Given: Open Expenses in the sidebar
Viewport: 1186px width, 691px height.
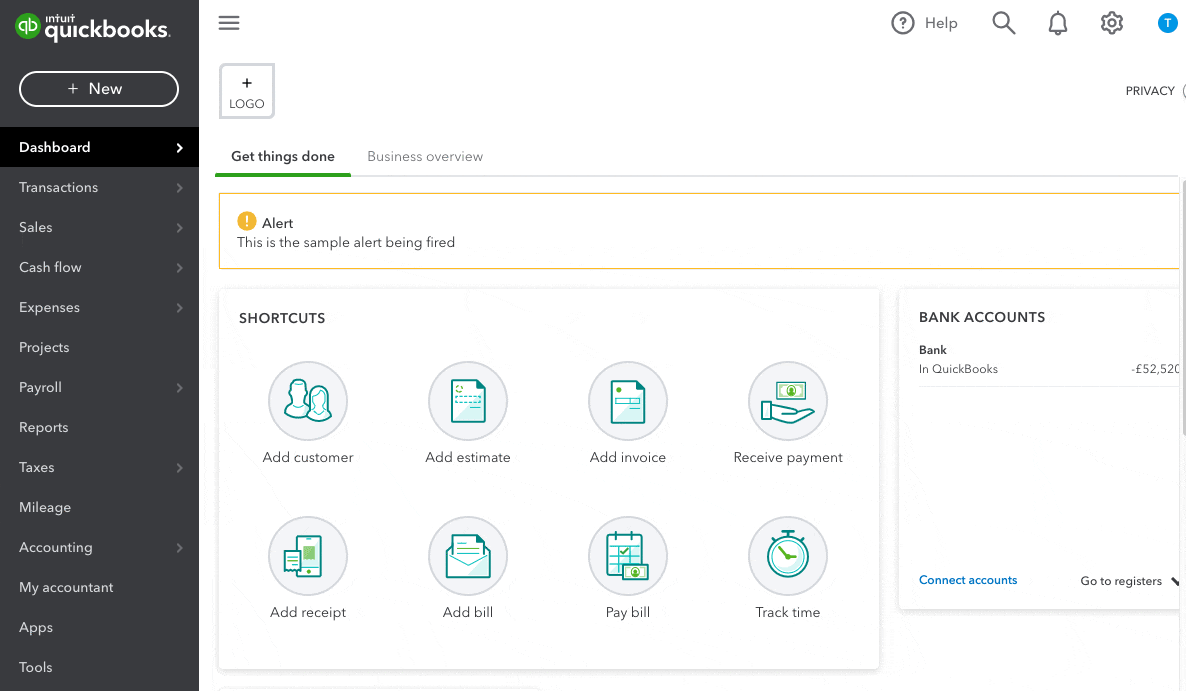Looking at the screenshot, I should [49, 308].
